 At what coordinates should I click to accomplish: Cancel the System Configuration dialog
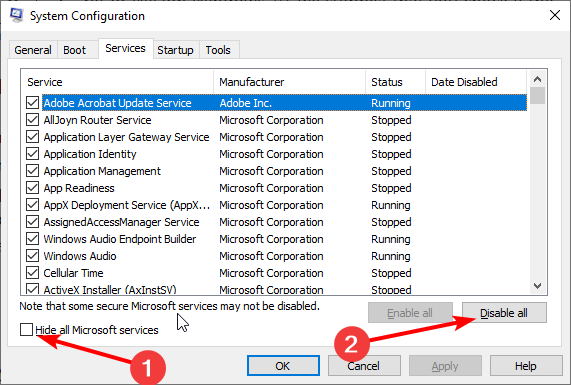click(364, 366)
